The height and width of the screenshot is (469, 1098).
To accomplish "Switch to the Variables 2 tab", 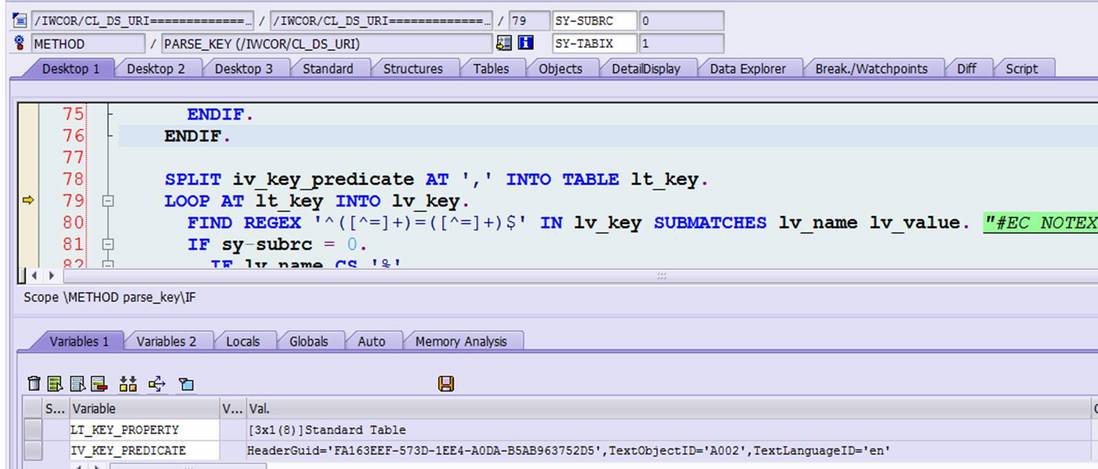I will [166, 342].
